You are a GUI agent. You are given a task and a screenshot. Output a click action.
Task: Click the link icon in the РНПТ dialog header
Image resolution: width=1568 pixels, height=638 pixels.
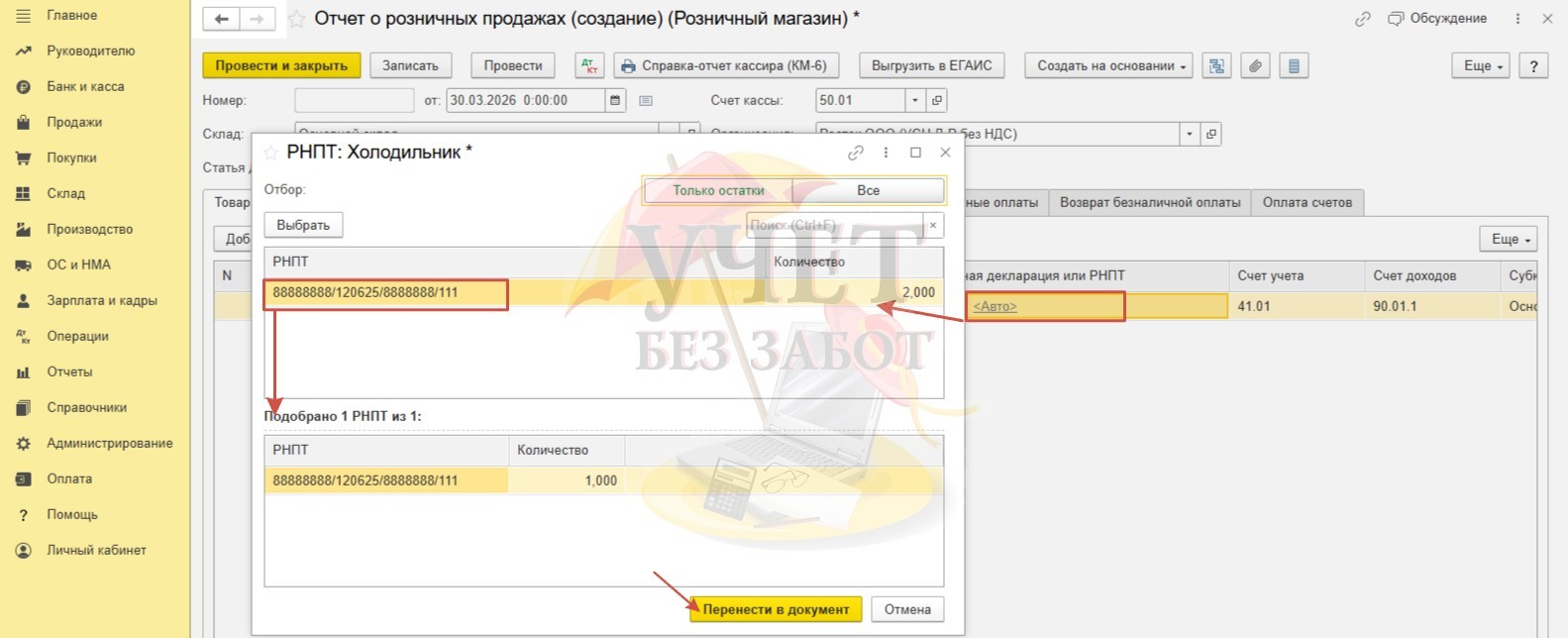[x=856, y=153]
